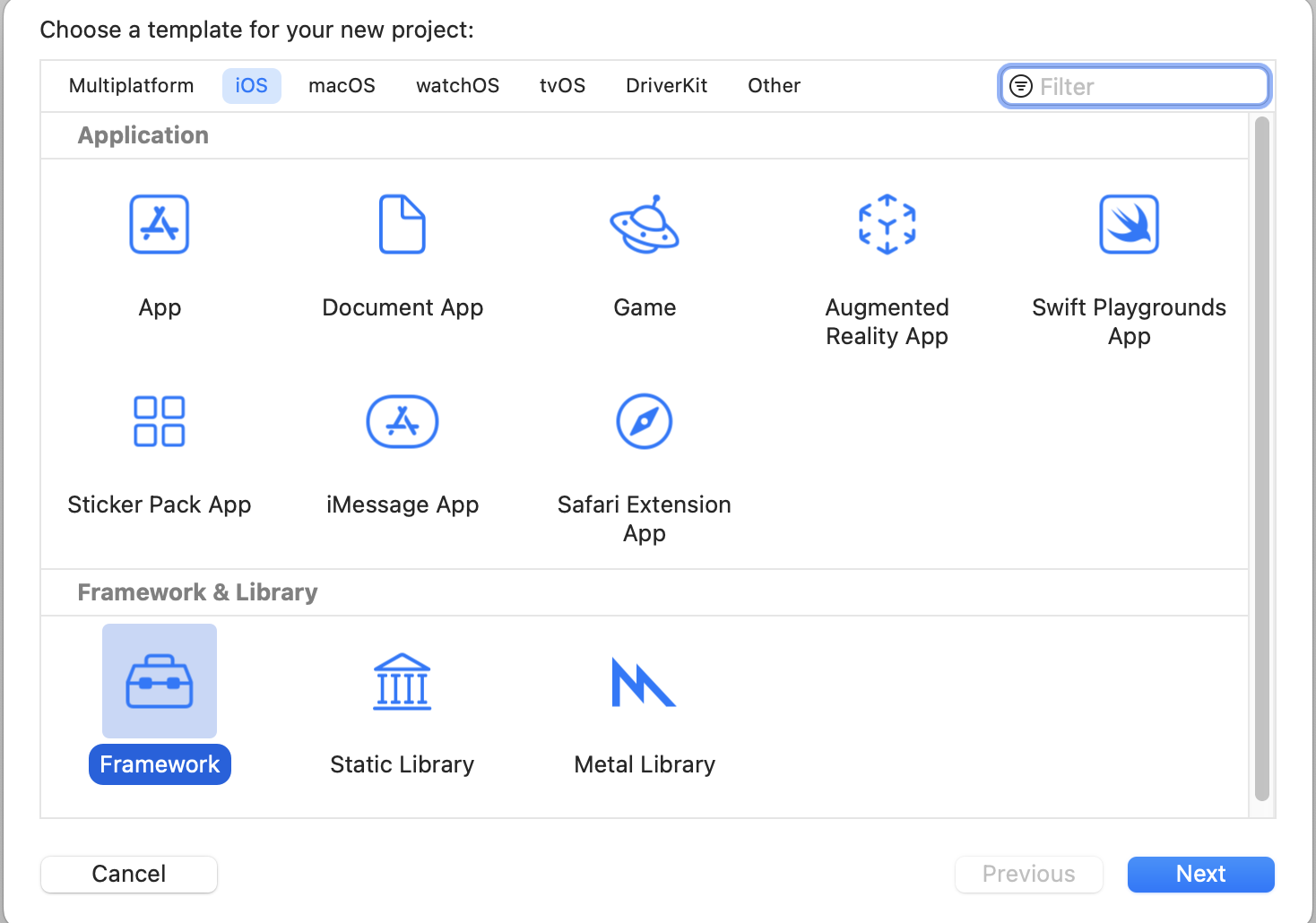Select the Sticker Pack App grid icon
The width and height of the screenshot is (1316, 923).
click(160, 421)
